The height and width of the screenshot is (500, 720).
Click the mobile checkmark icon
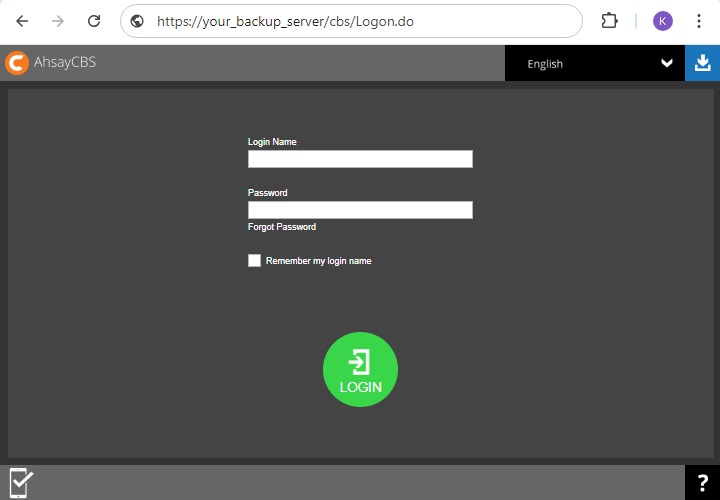click(x=21, y=482)
